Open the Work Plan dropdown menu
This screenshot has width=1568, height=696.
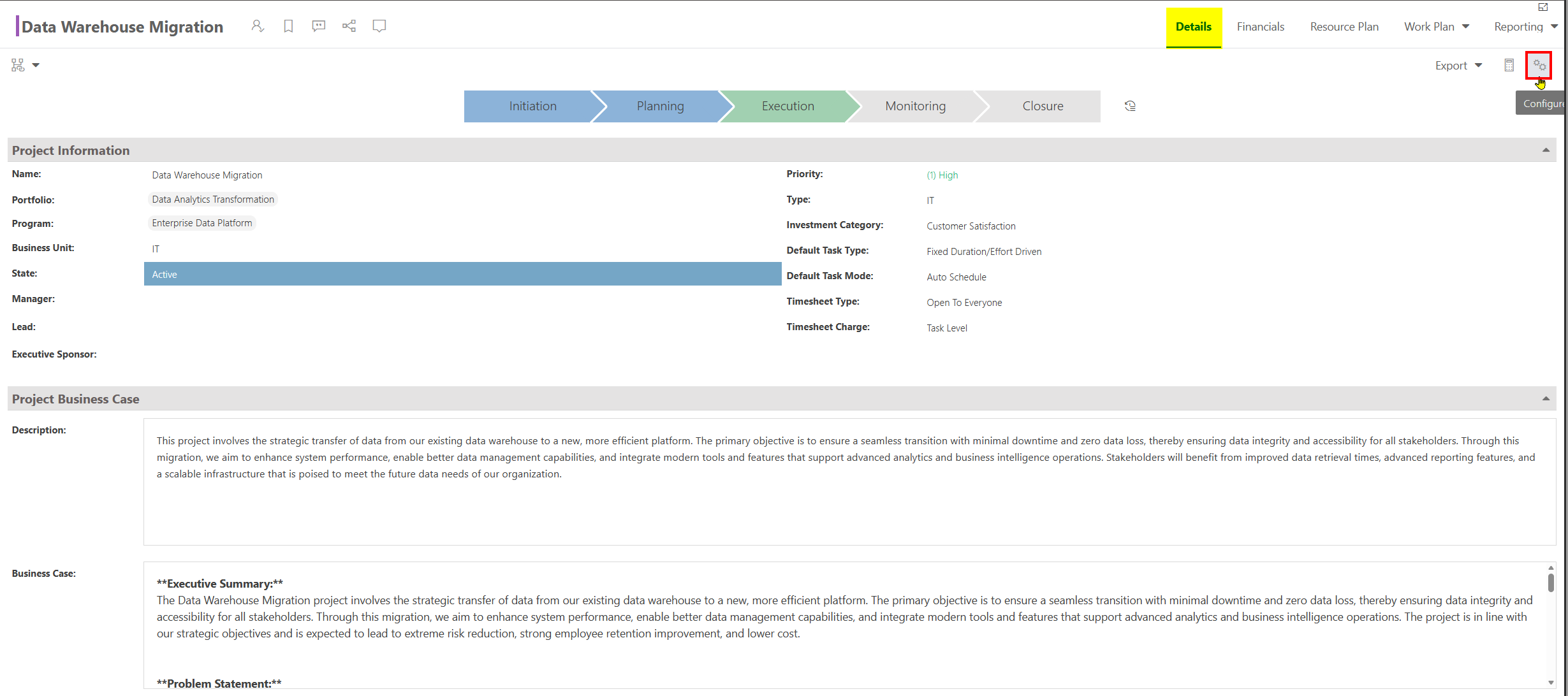point(1437,27)
